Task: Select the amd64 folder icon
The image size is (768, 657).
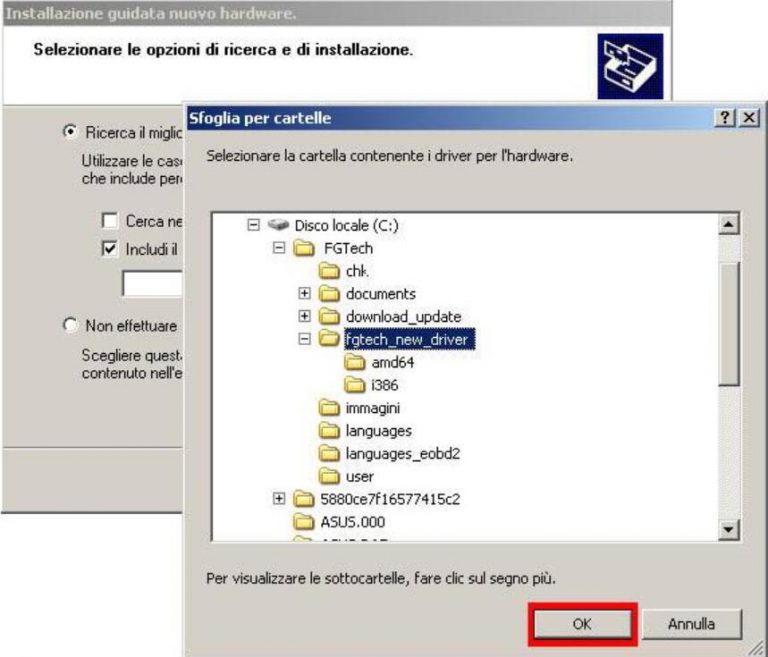Action: pyautogui.click(x=355, y=362)
